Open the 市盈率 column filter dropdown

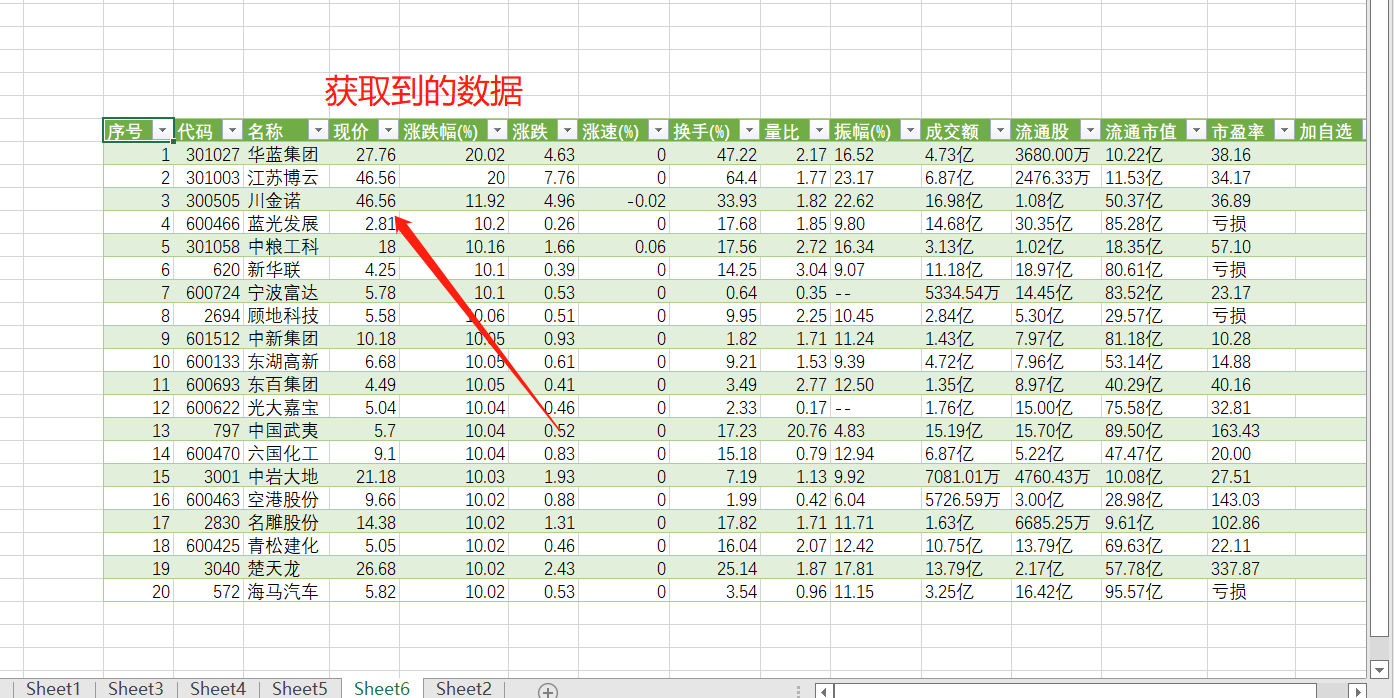[1284, 131]
